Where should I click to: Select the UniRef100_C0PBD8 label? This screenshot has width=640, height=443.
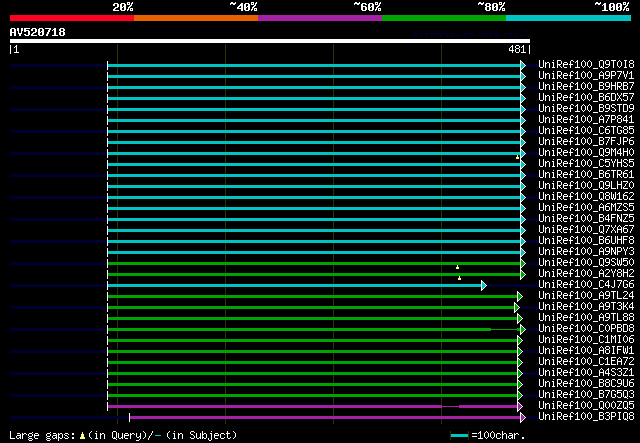point(586,329)
